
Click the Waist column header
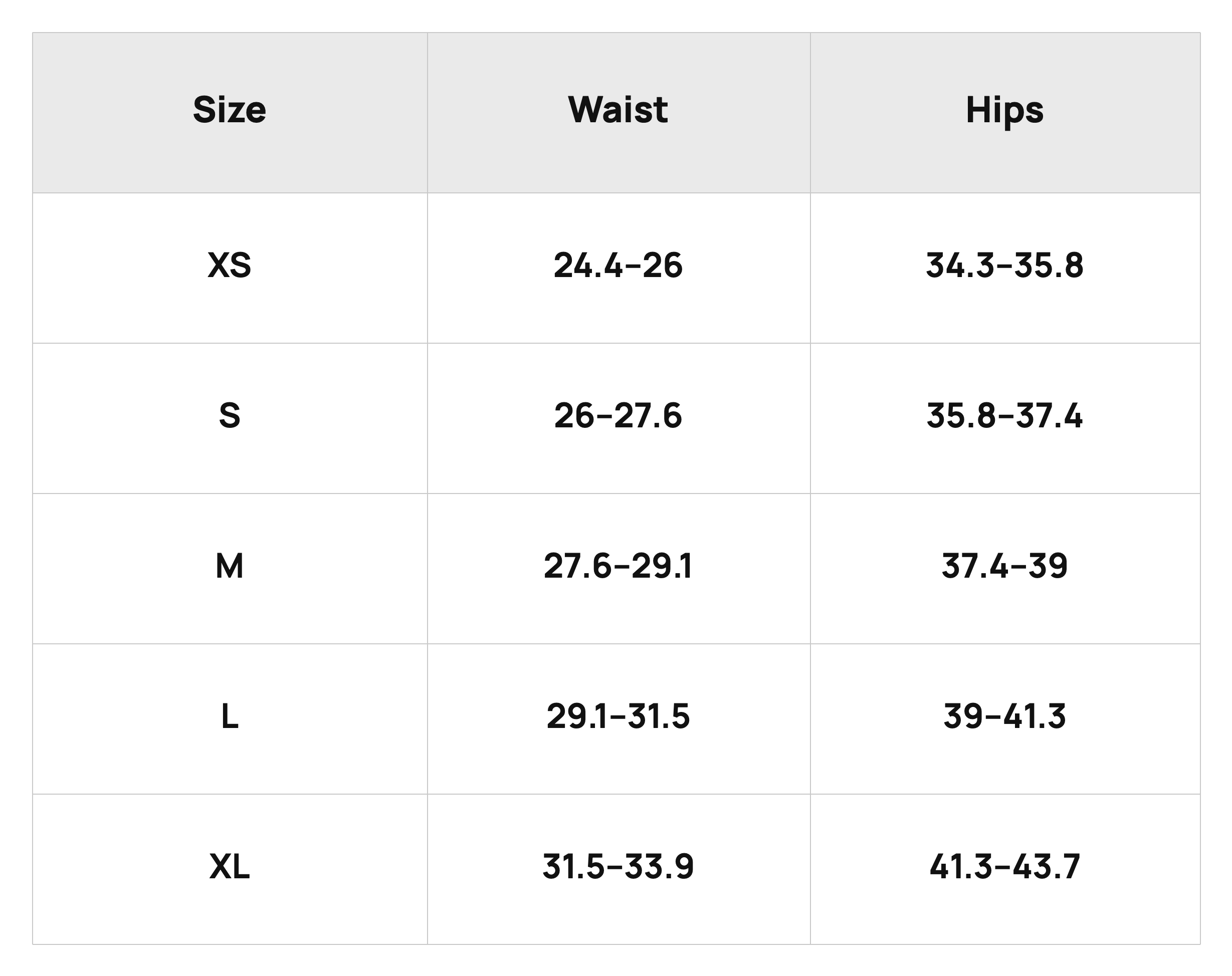coord(619,113)
